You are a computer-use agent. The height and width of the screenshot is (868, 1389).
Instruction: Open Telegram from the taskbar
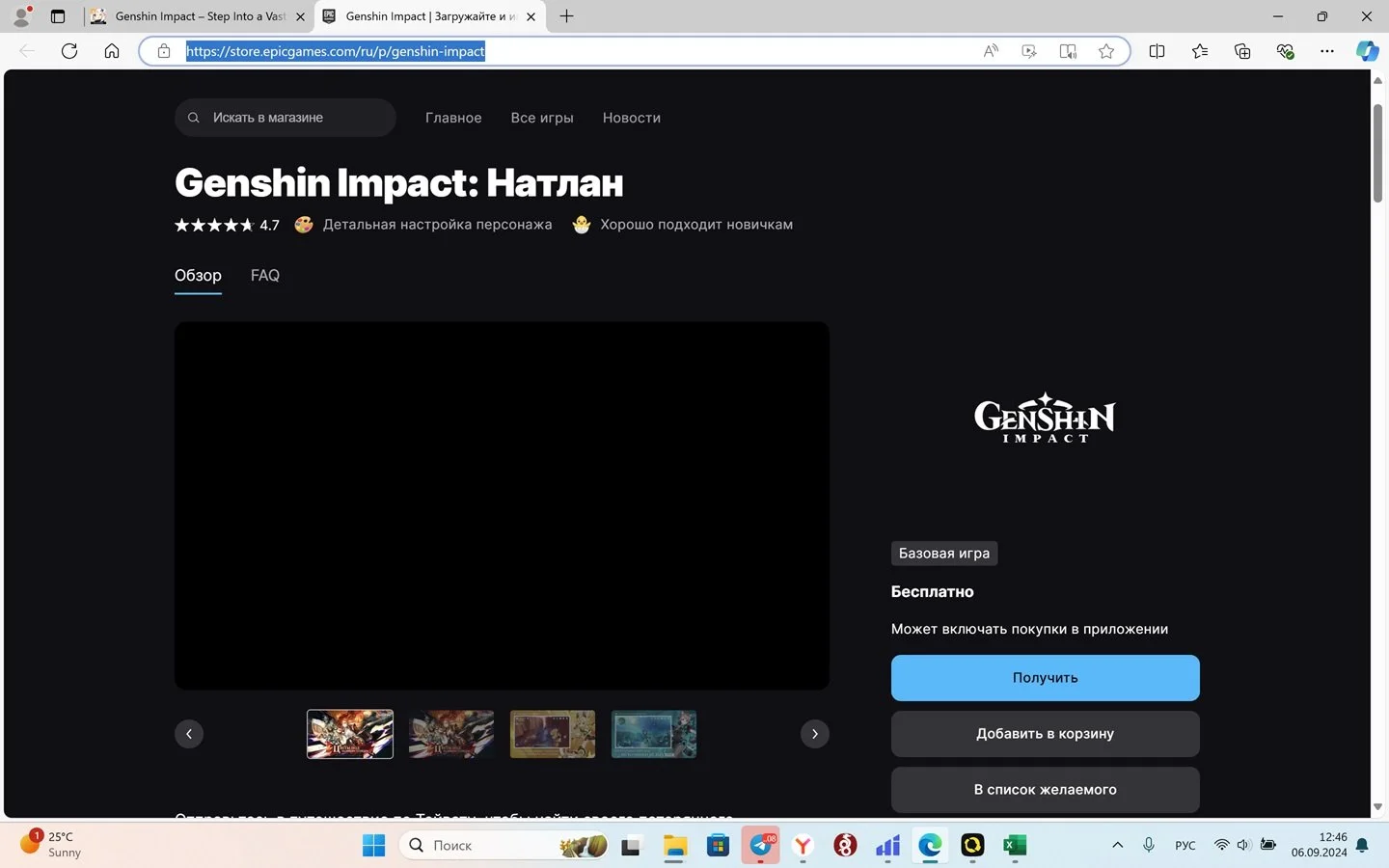click(x=761, y=846)
